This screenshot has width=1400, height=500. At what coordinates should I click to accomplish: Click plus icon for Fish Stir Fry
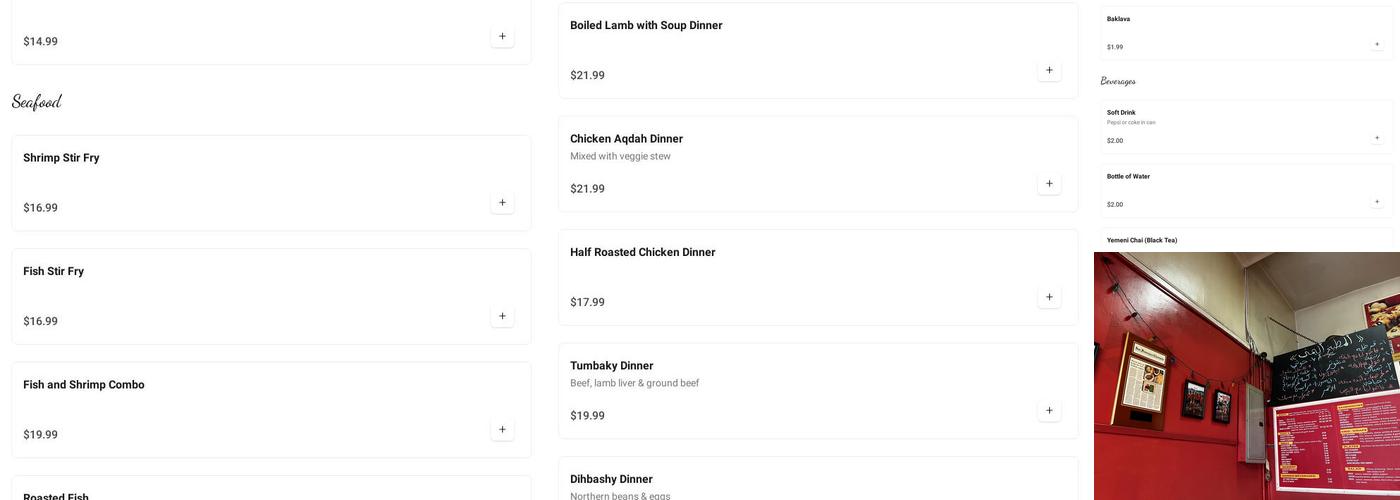click(x=502, y=316)
